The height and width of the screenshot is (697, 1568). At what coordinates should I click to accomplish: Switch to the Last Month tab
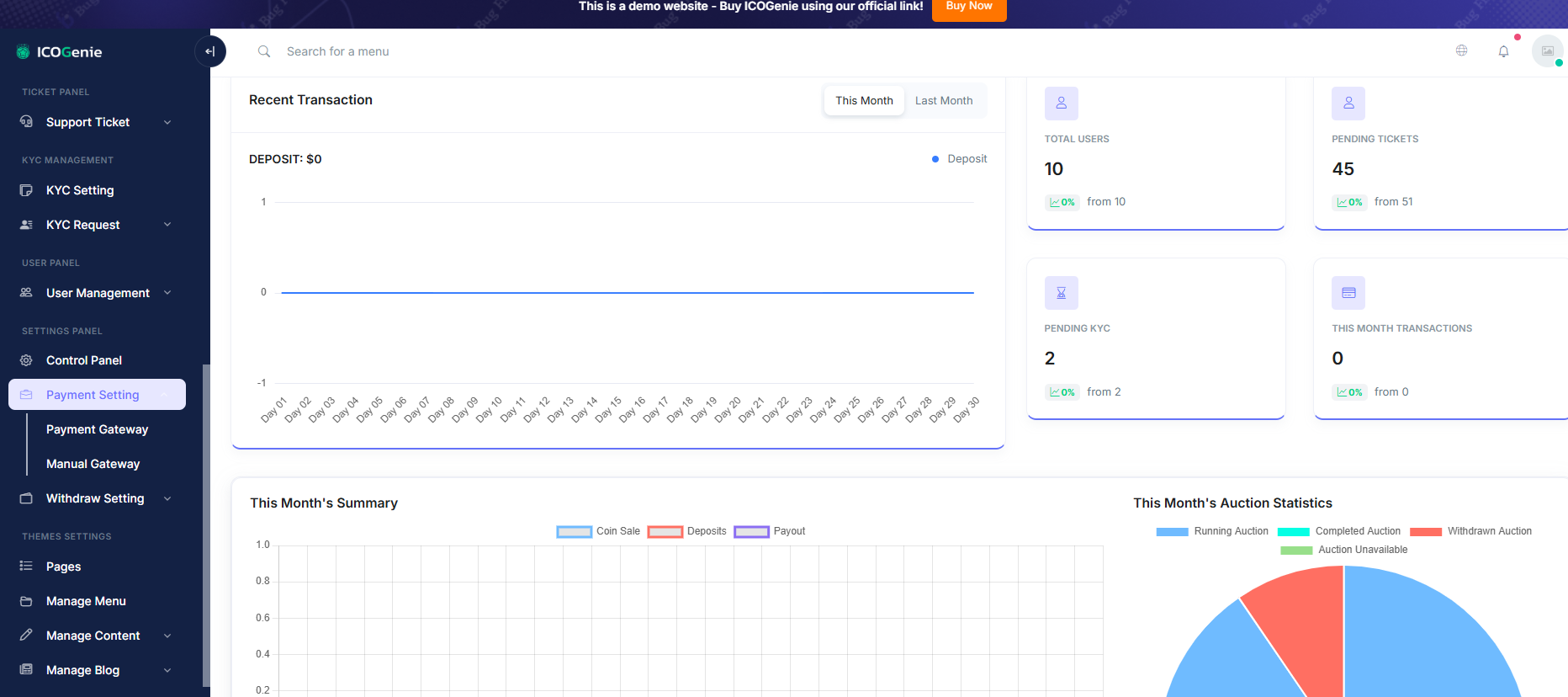pyautogui.click(x=944, y=100)
